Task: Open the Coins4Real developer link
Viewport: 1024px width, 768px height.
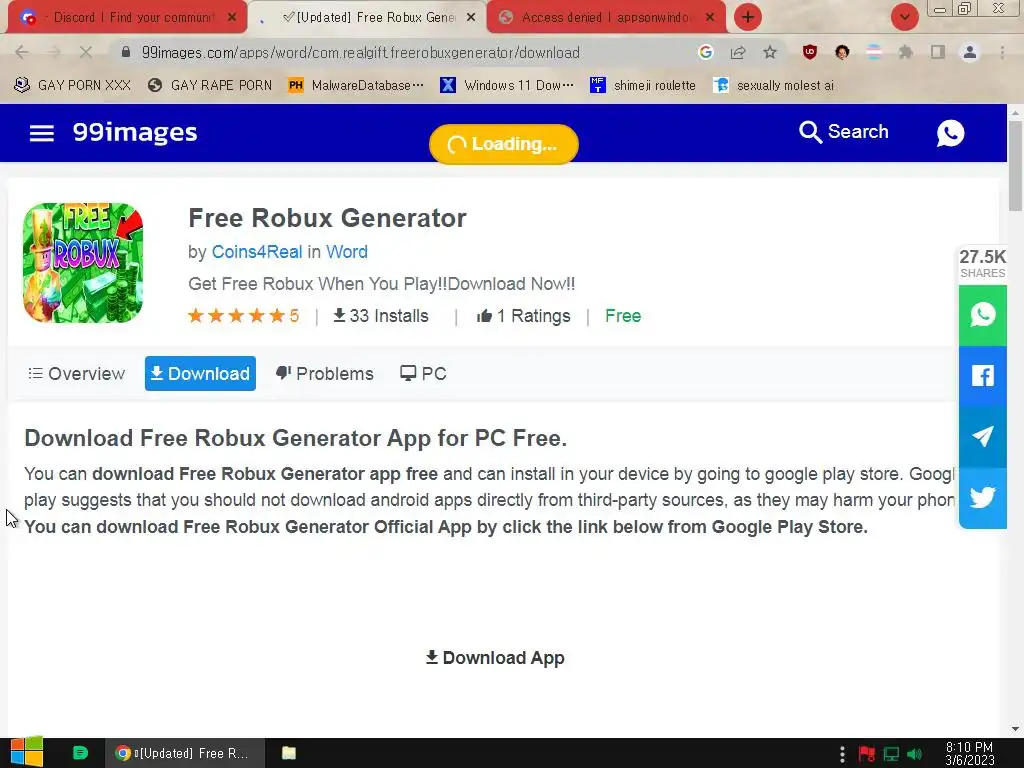Action: coord(257,252)
